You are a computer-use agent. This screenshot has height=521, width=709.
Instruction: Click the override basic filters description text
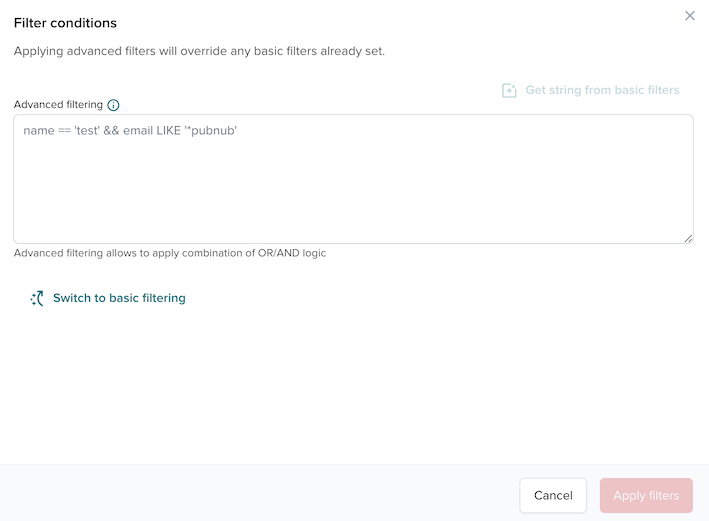point(199,51)
